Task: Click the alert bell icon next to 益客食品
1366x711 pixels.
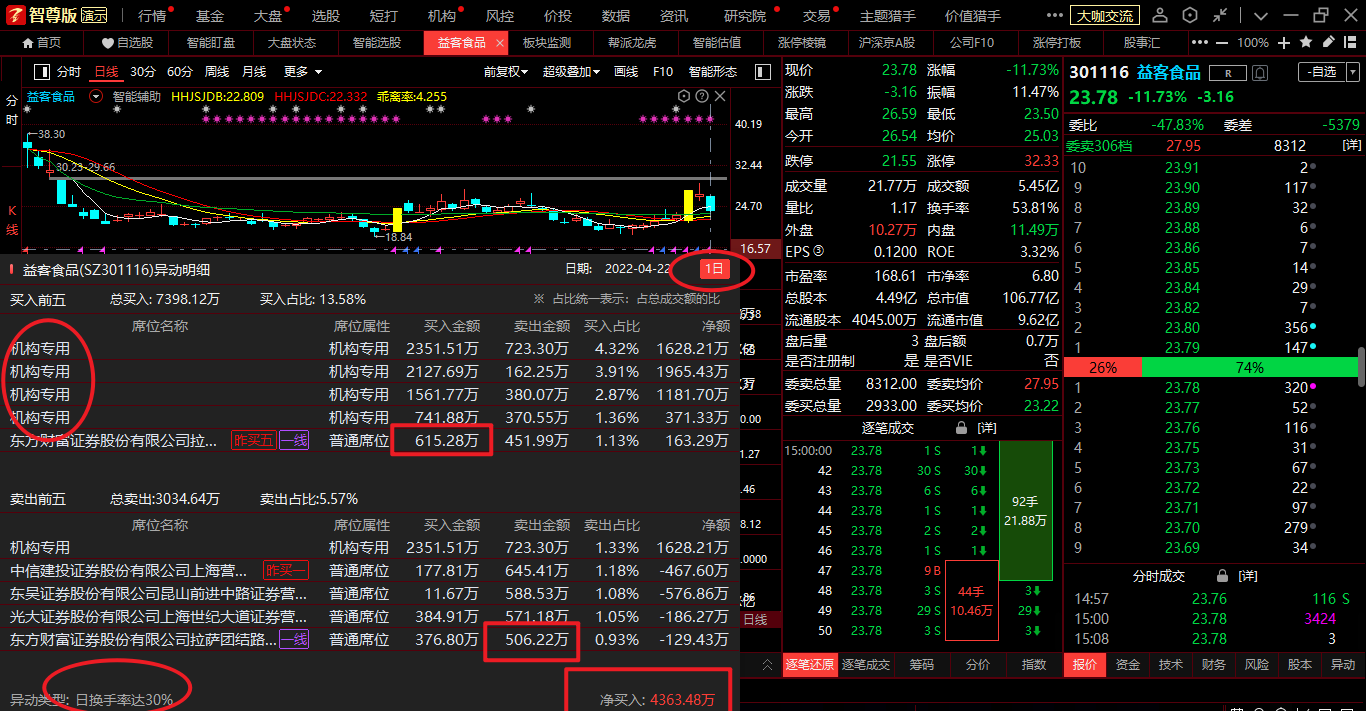Action: [x=1259, y=73]
